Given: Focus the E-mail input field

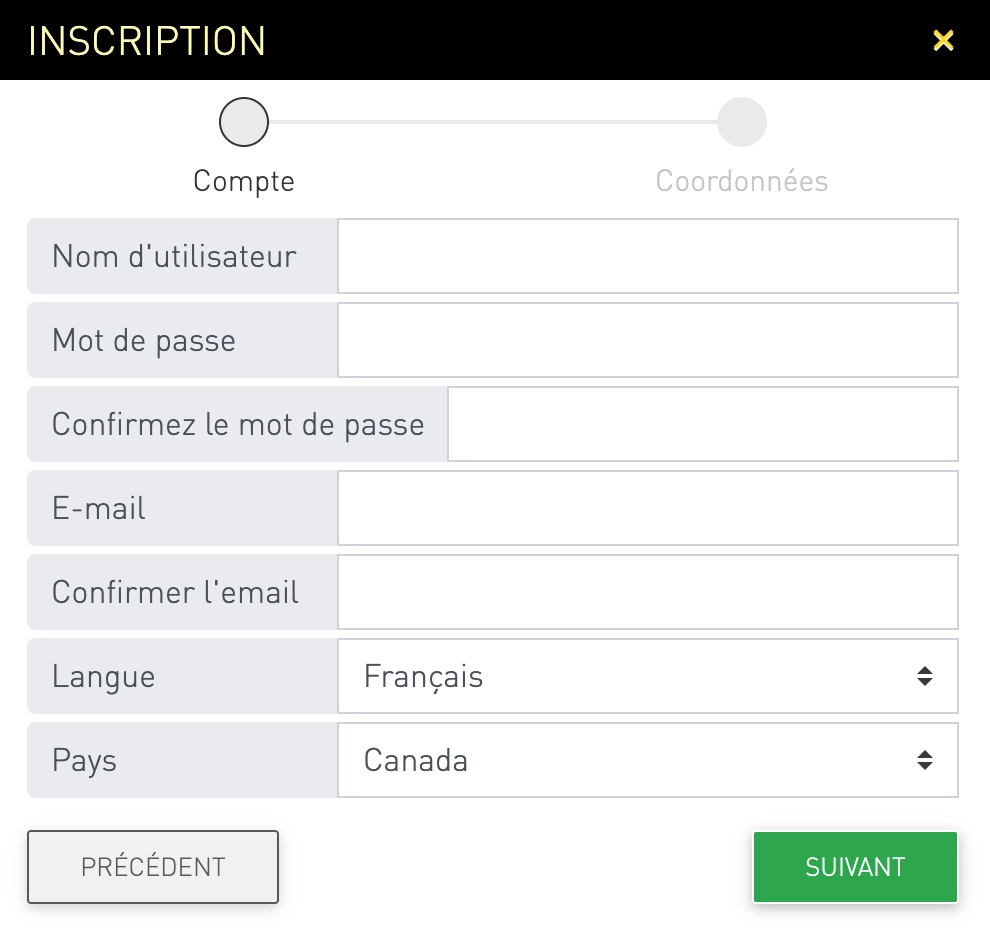Looking at the screenshot, I should coord(648,508).
